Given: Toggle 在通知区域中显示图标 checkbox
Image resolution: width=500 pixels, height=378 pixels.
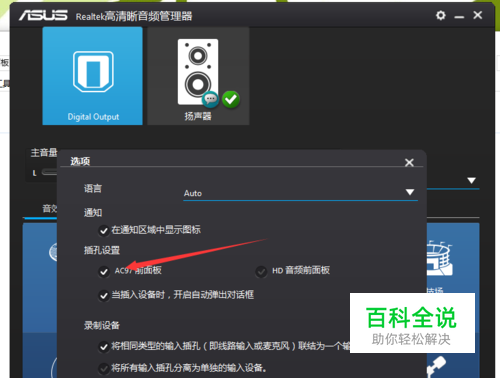Looking at the screenshot, I should [x=104, y=230].
